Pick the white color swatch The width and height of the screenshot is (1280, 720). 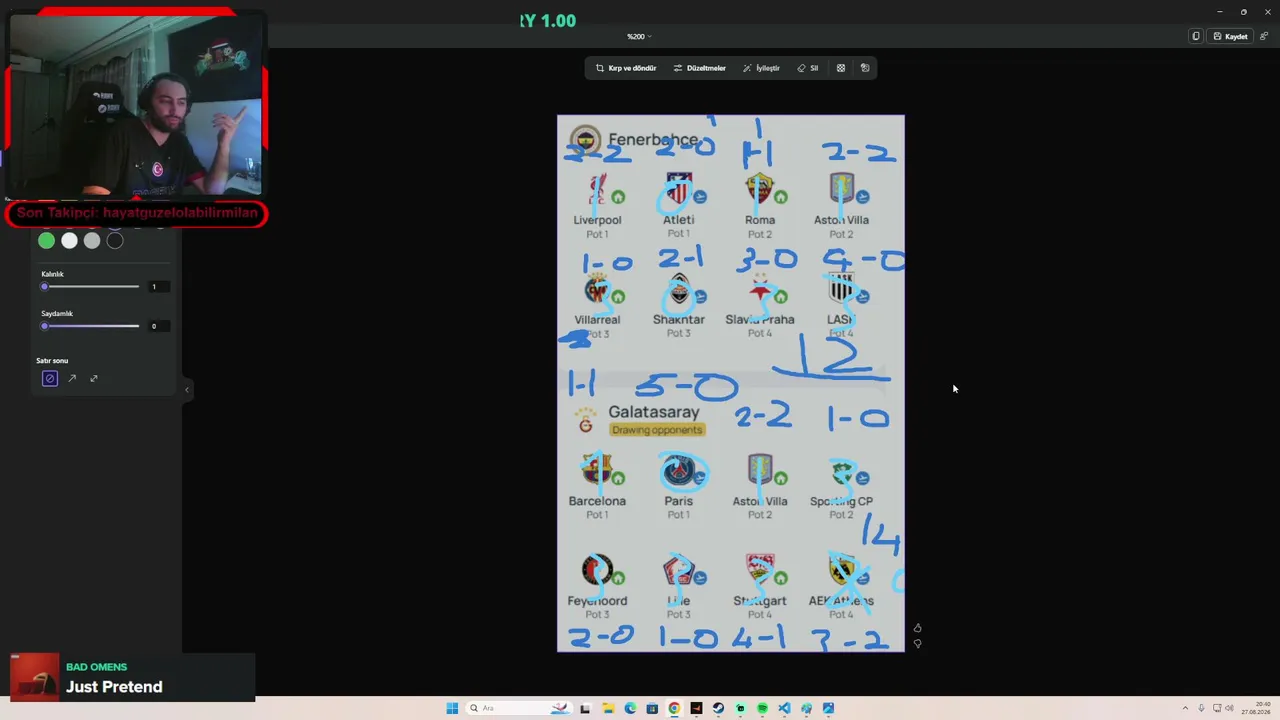(x=69, y=240)
